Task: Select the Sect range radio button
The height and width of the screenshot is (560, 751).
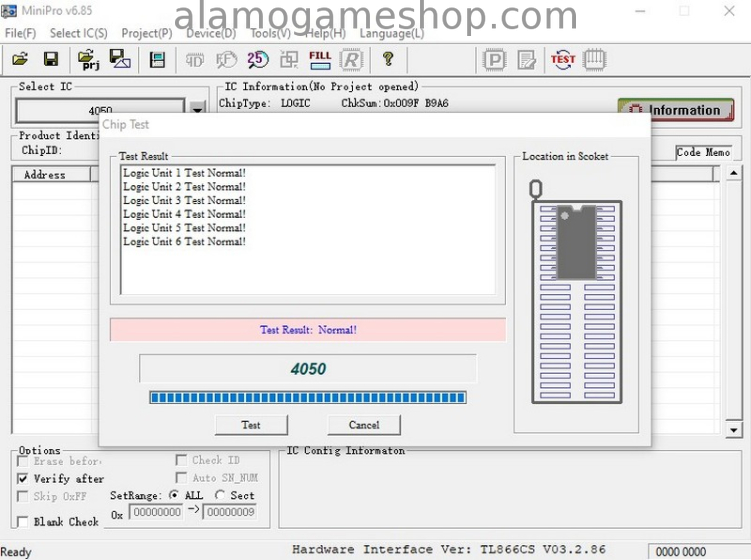Action: pyautogui.click(x=220, y=496)
